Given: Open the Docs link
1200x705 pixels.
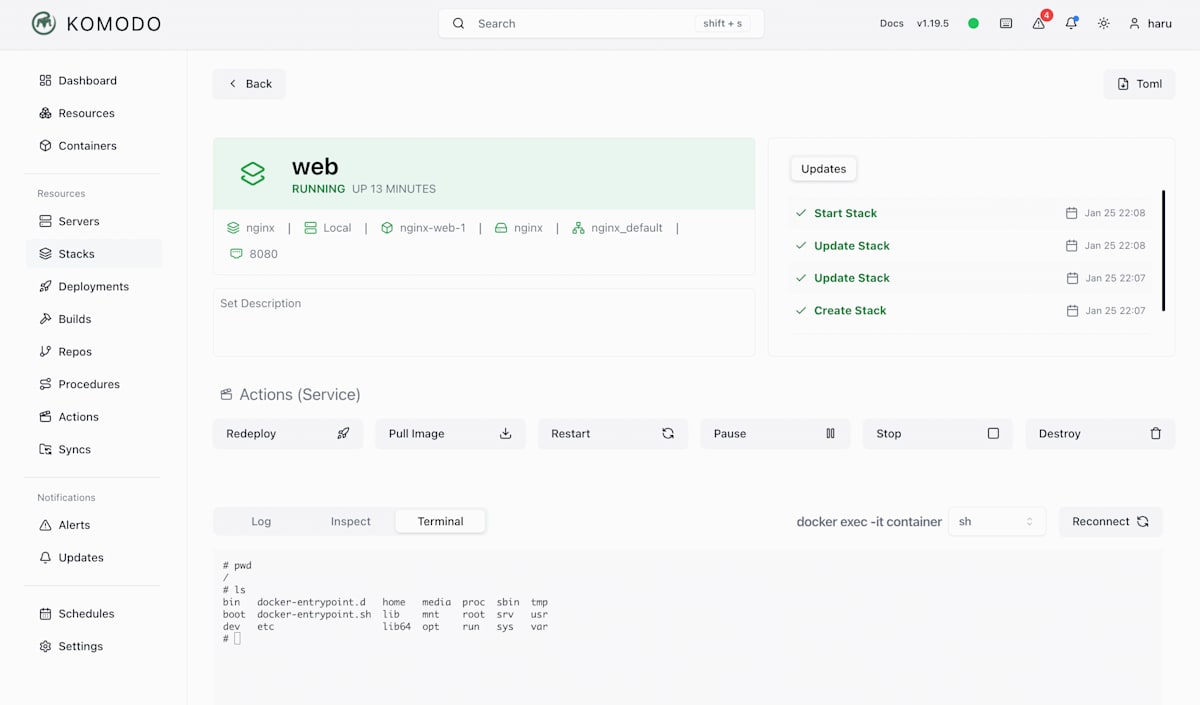Looking at the screenshot, I should pos(892,23).
